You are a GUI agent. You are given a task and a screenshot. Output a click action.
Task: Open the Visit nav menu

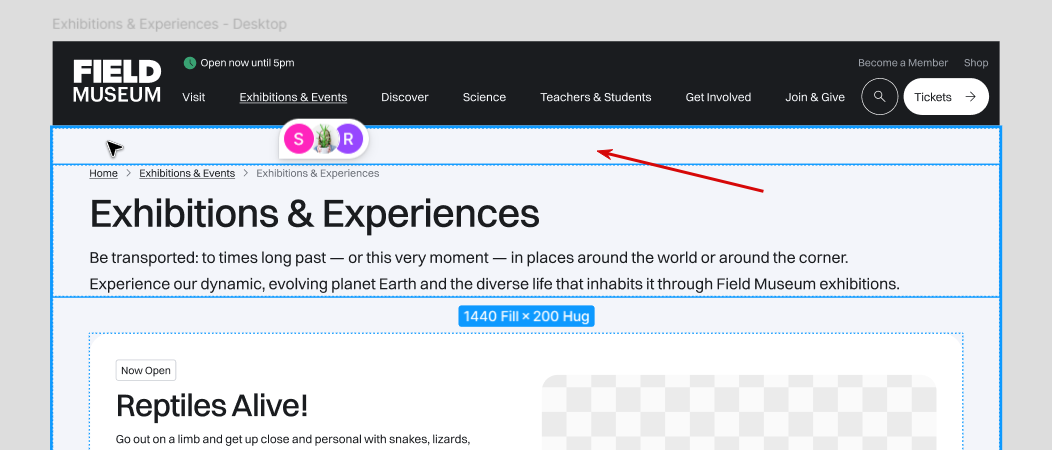click(194, 97)
